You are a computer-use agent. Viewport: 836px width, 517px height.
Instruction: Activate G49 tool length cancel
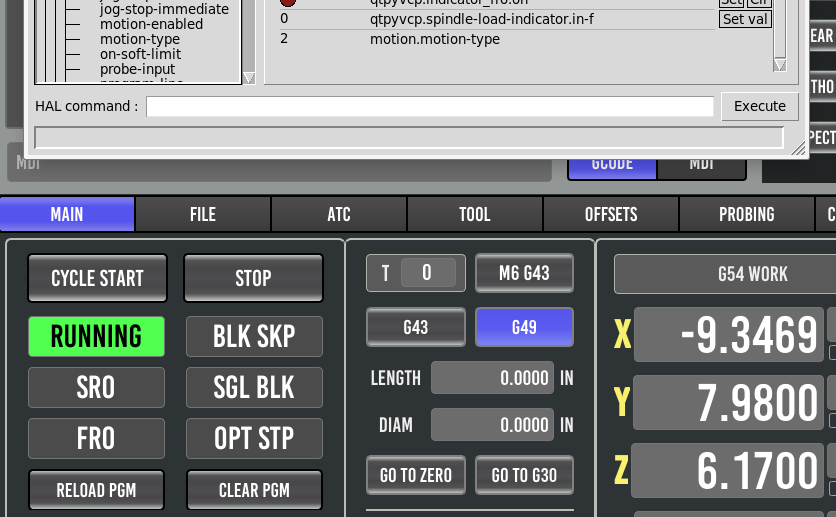pyautogui.click(x=524, y=327)
